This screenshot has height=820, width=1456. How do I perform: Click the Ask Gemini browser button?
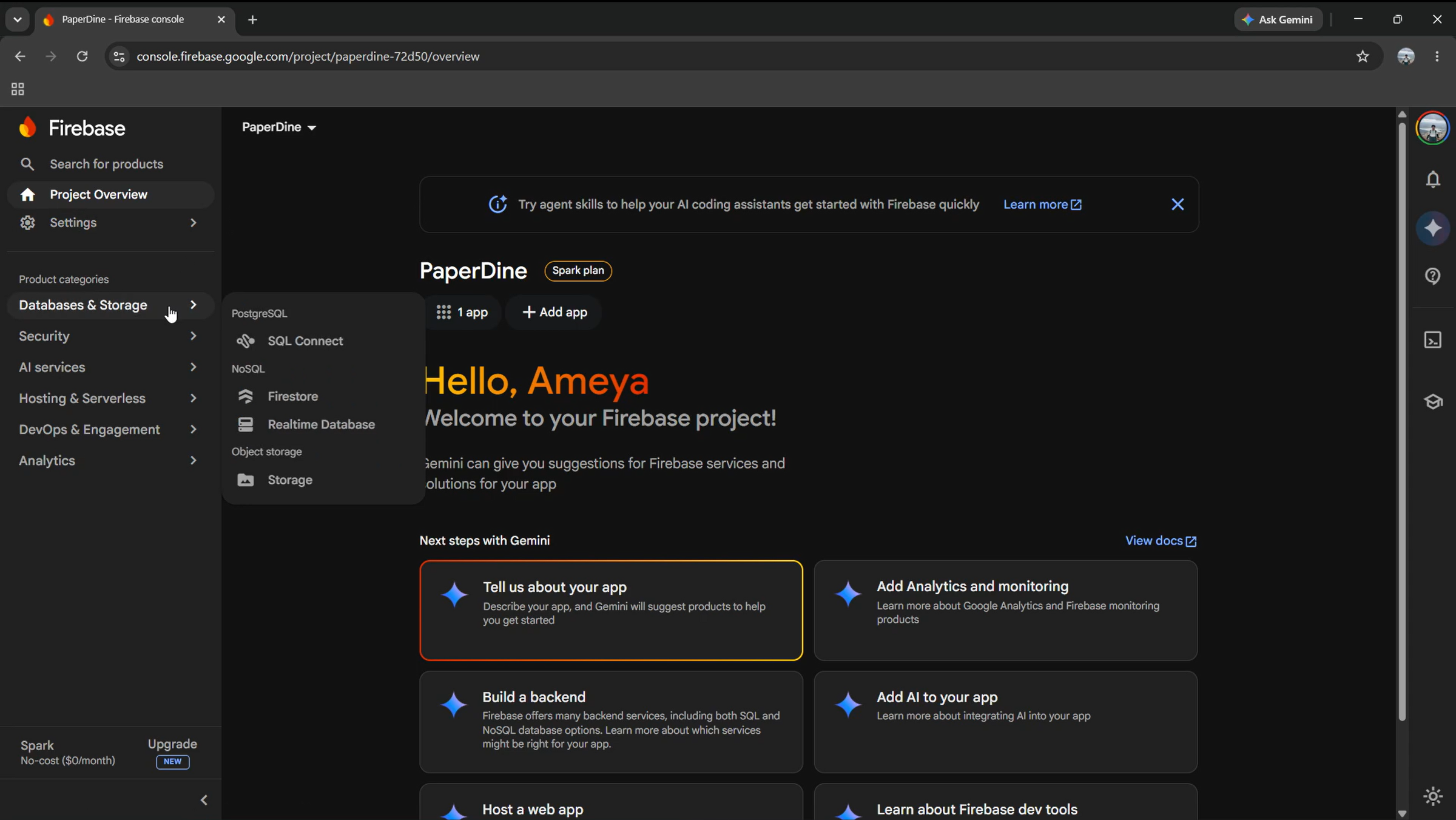coord(1278,19)
